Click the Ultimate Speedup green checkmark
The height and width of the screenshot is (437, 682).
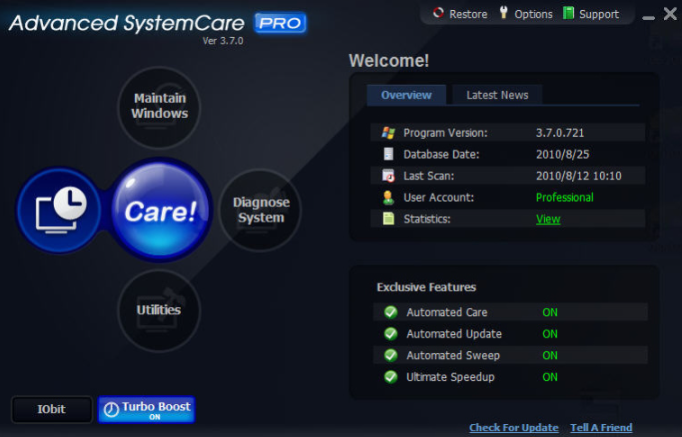[391, 377]
